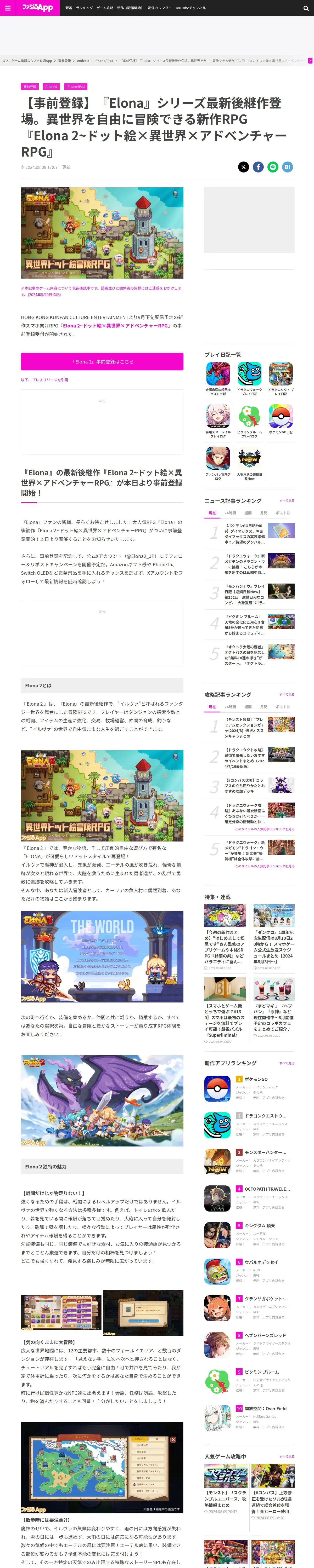Open 攻略 ranking #3 #コンパス攻略 article

[250, 786]
